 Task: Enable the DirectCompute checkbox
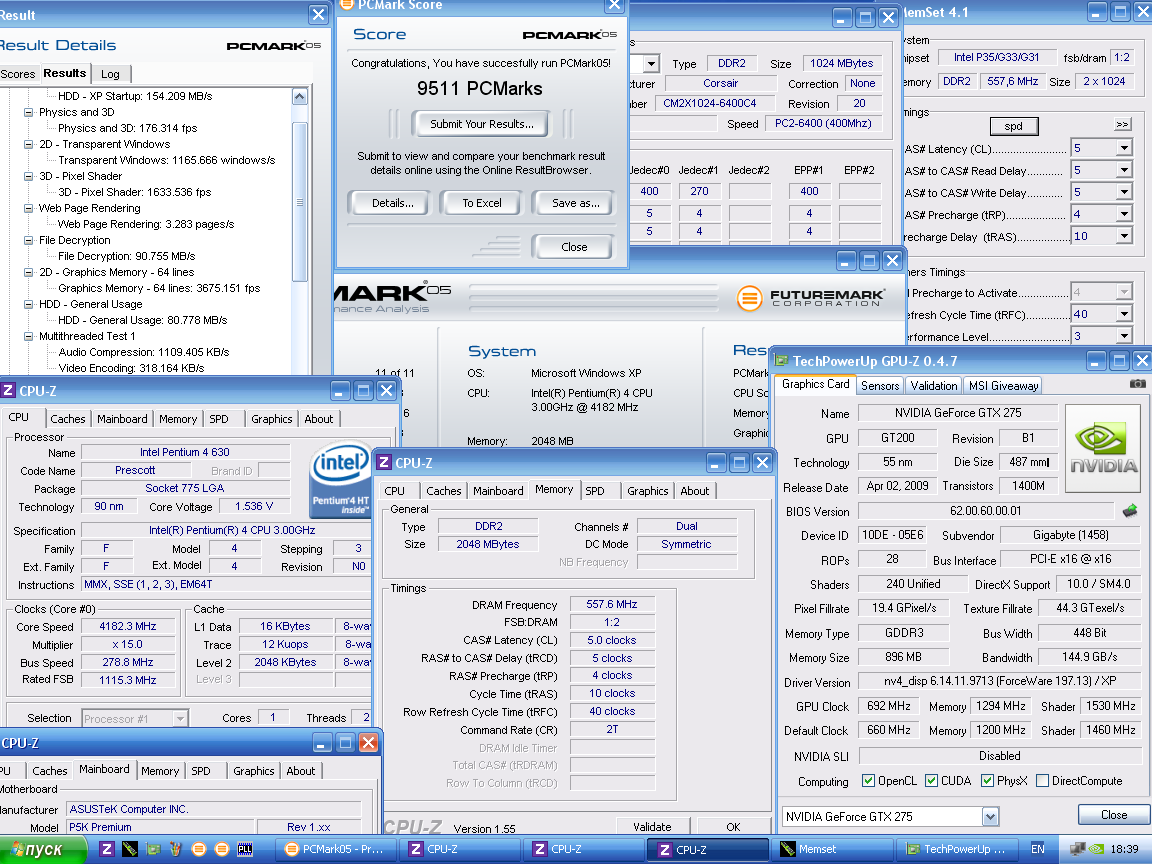[1042, 780]
